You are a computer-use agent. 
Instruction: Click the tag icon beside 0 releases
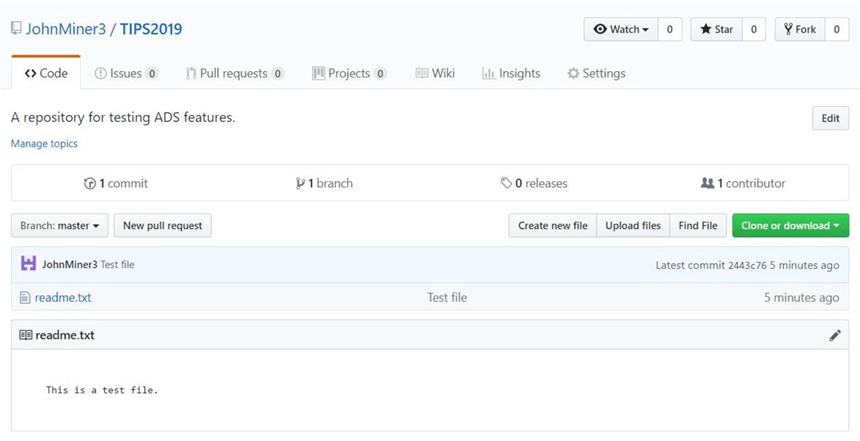pos(506,183)
